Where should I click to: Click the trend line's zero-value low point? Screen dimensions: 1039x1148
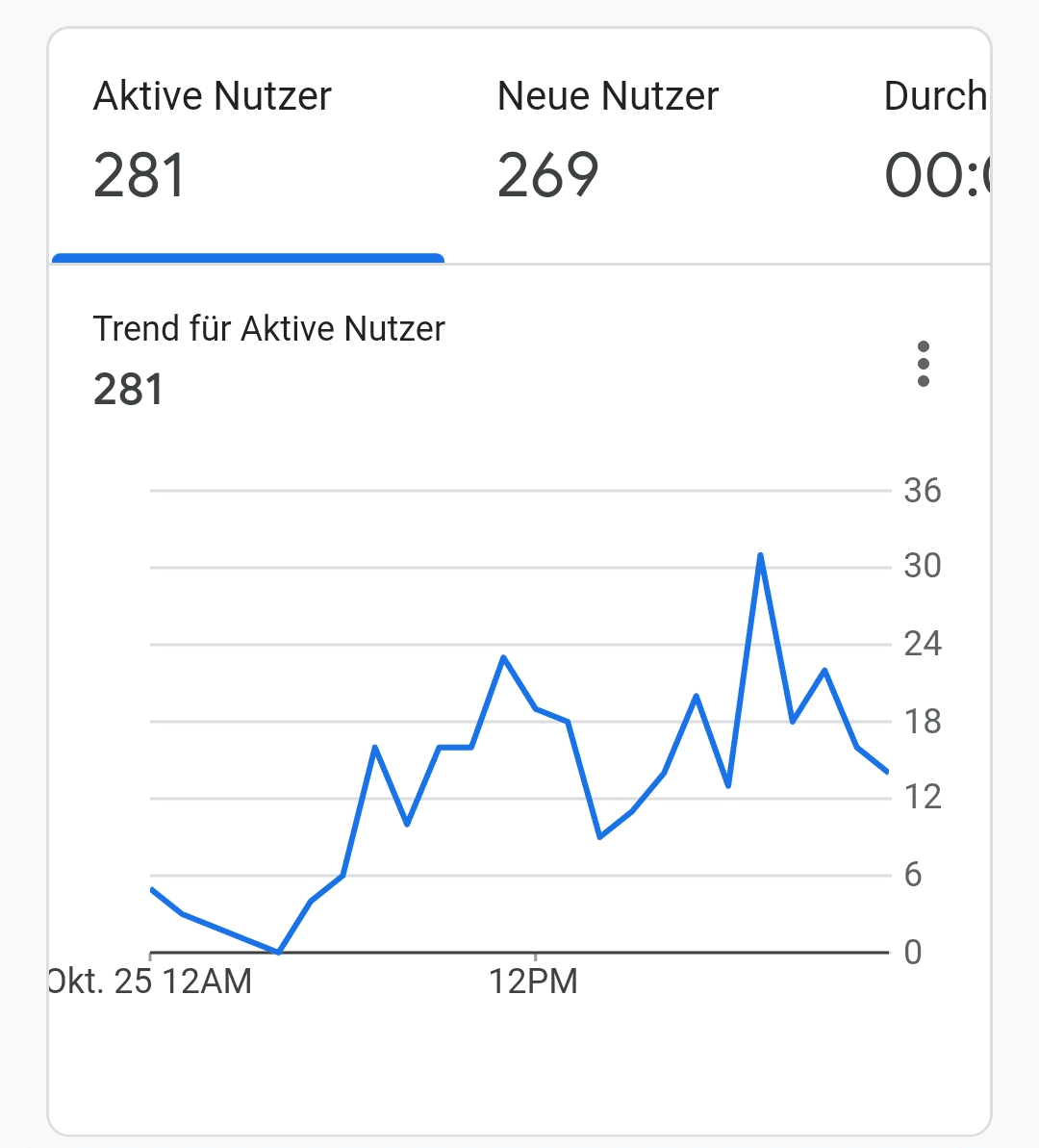278,952
